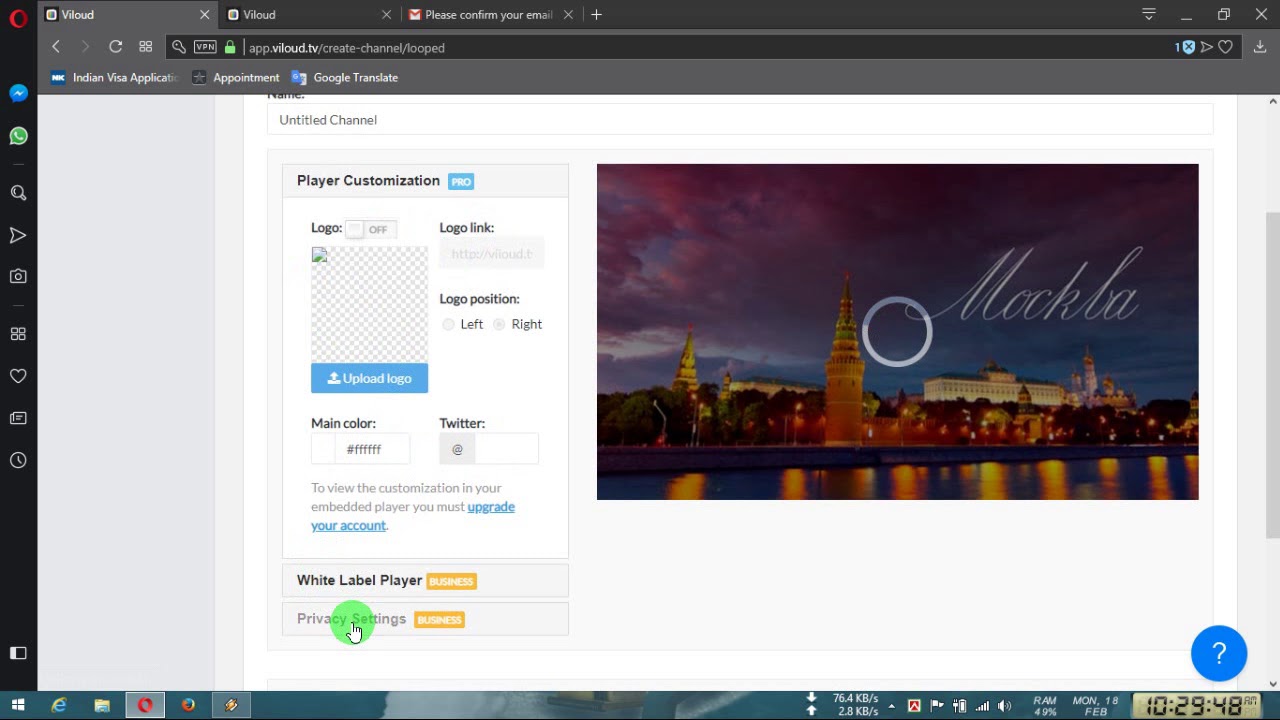Follow the upgrade your account link
The height and width of the screenshot is (720, 1280).
pyautogui.click(x=412, y=516)
